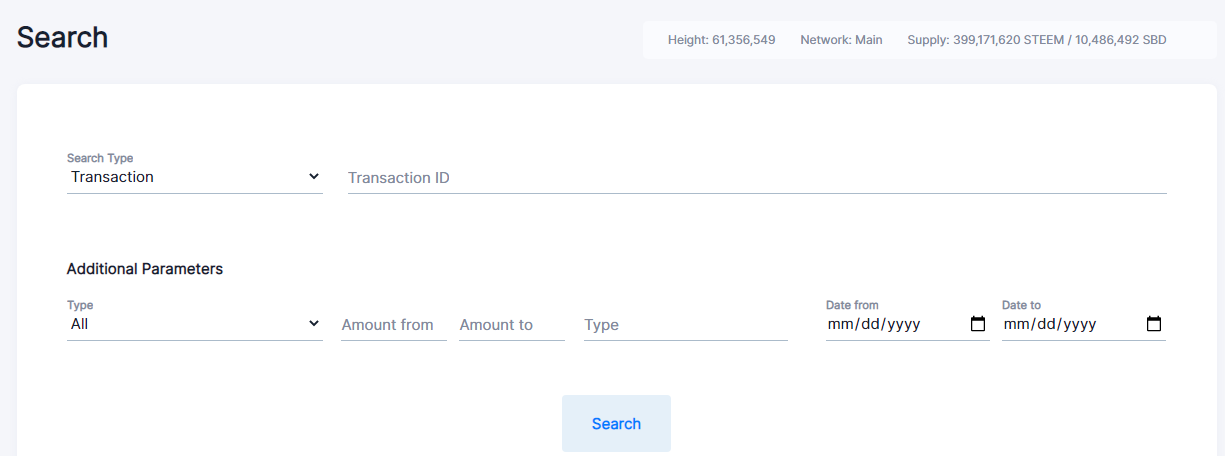The height and width of the screenshot is (456, 1225).
Task: Open the Date from calendar picker icon
Action: point(978,324)
